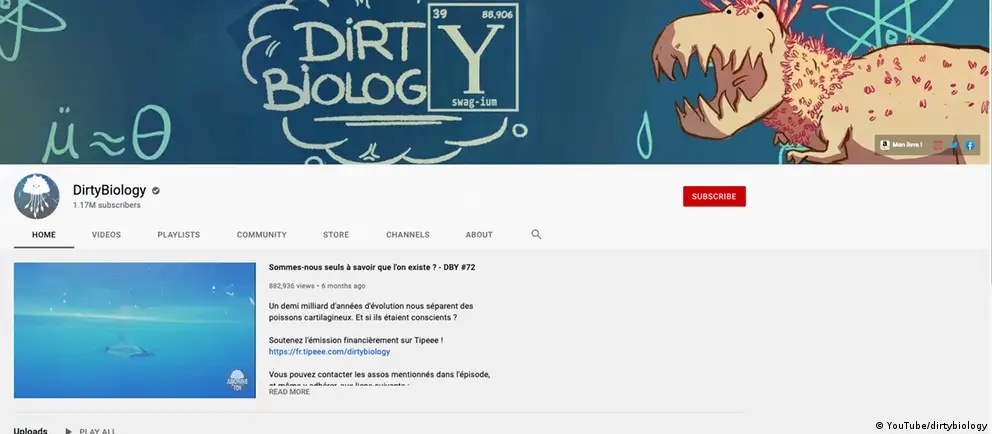Click the DirtyBiology jellyfish channel avatar
The height and width of the screenshot is (434, 992).
(37, 196)
